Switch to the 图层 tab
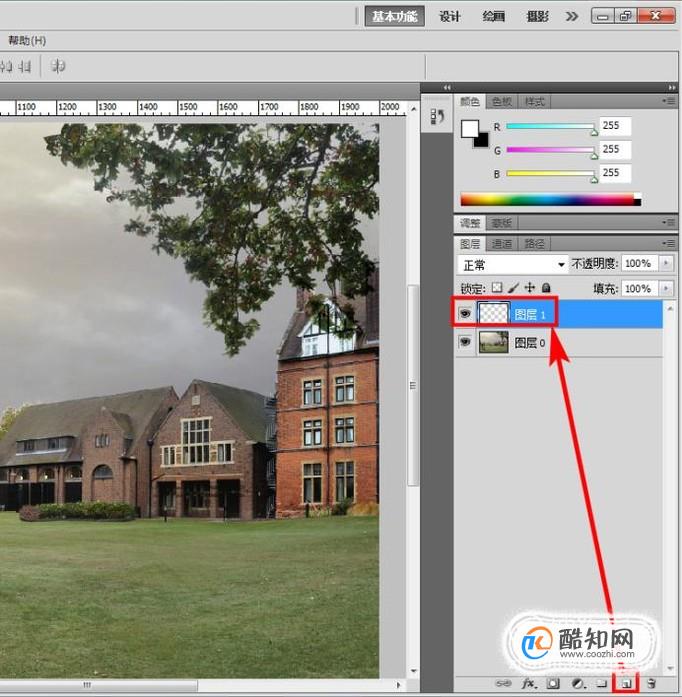682x697 pixels. pos(469,244)
